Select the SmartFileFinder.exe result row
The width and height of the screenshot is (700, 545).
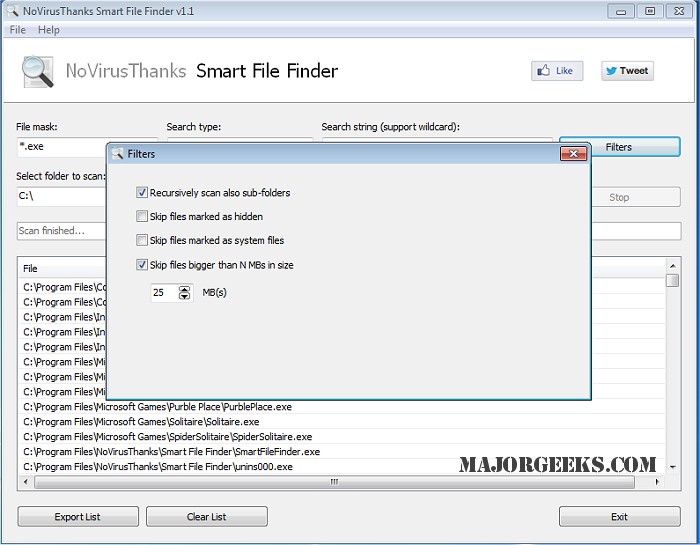342,452
